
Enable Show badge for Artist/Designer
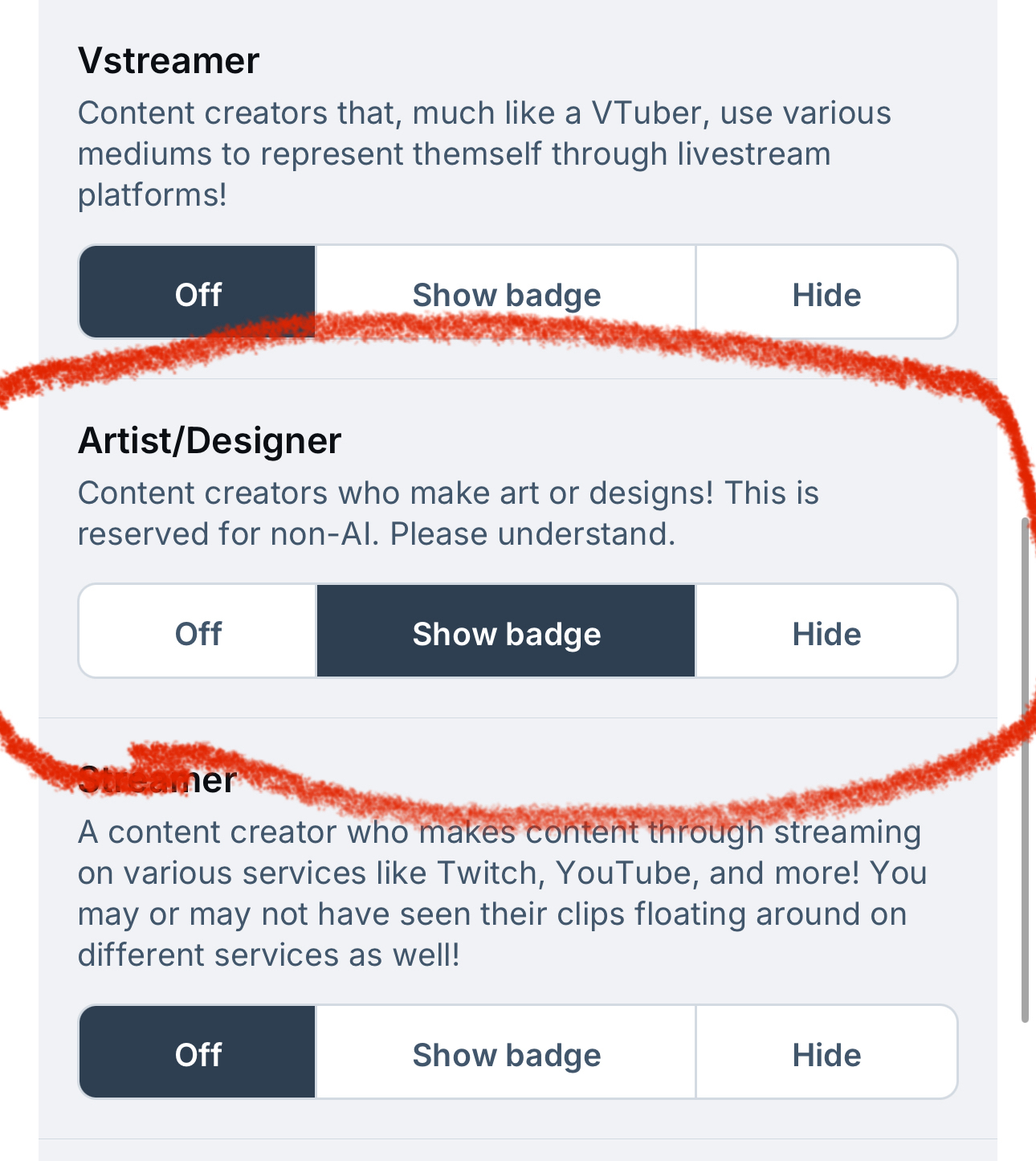coord(506,632)
